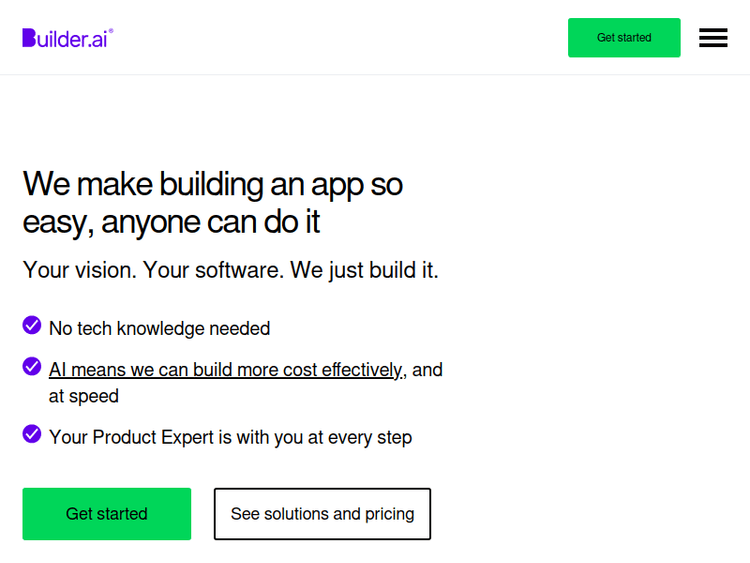Click the We just build it. text
Screen dimensions: 750x563
364,270
